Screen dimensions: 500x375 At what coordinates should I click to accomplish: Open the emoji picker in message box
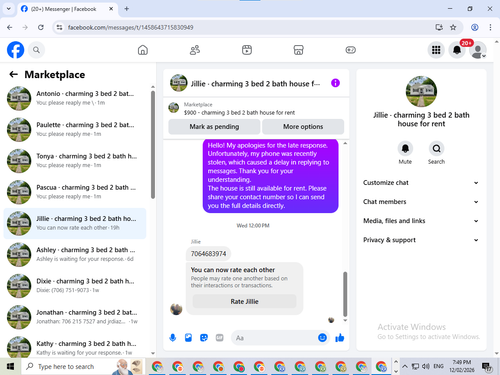[322, 338]
